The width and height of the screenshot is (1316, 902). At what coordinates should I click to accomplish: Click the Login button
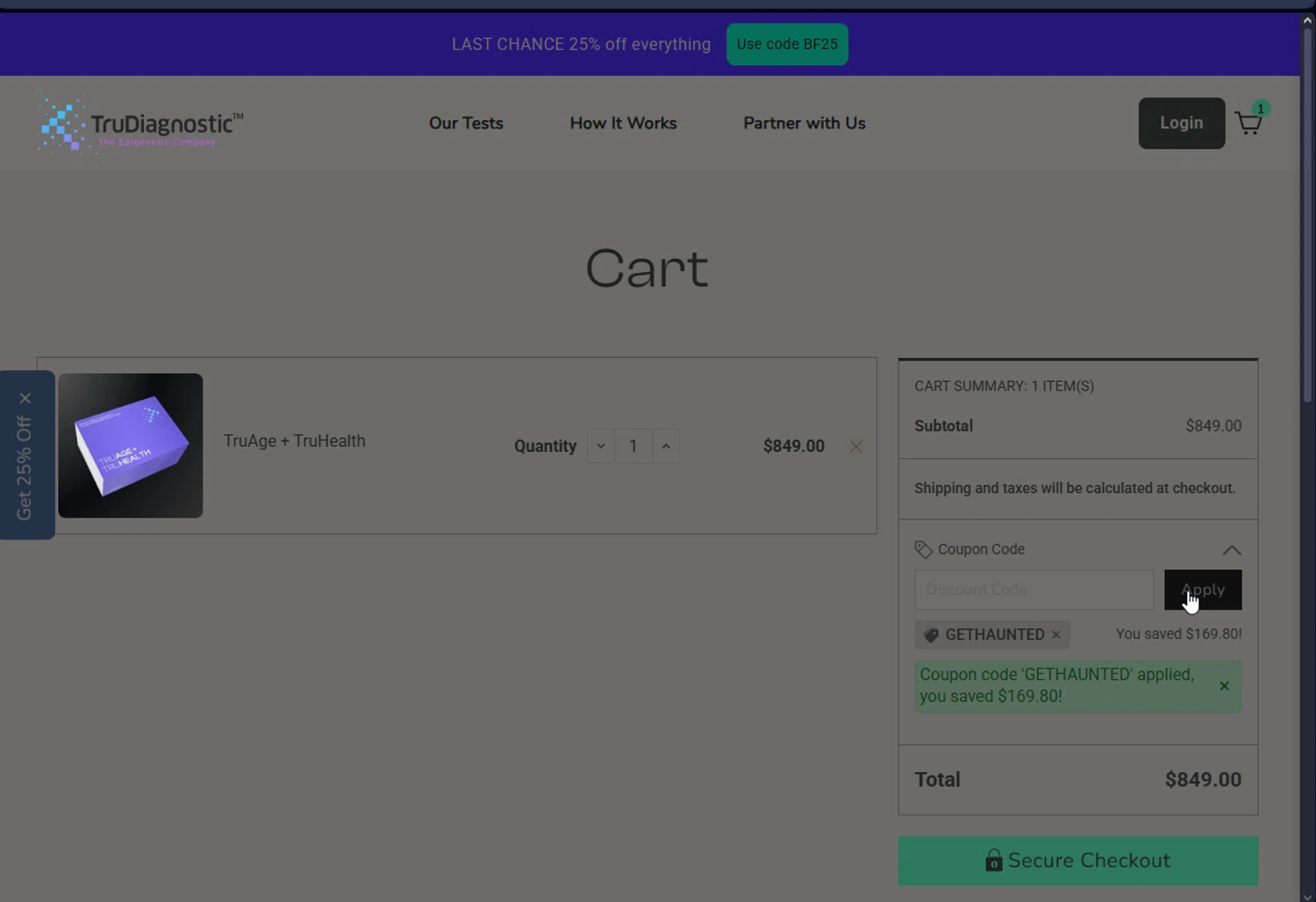(x=1182, y=123)
